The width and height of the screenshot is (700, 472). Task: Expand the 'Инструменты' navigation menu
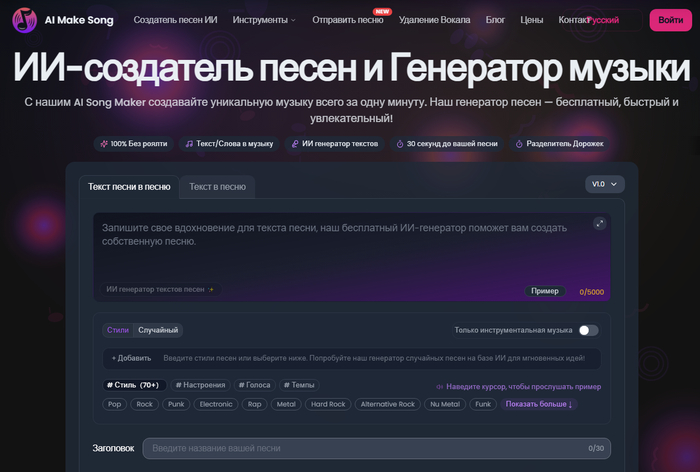coord(264,20)
